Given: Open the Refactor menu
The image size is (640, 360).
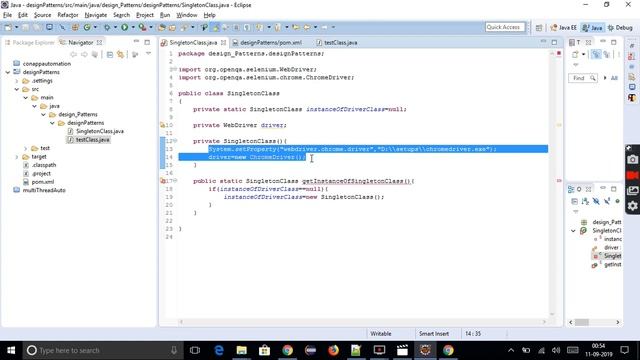Looking at the screenshot, I should [68, 15].
